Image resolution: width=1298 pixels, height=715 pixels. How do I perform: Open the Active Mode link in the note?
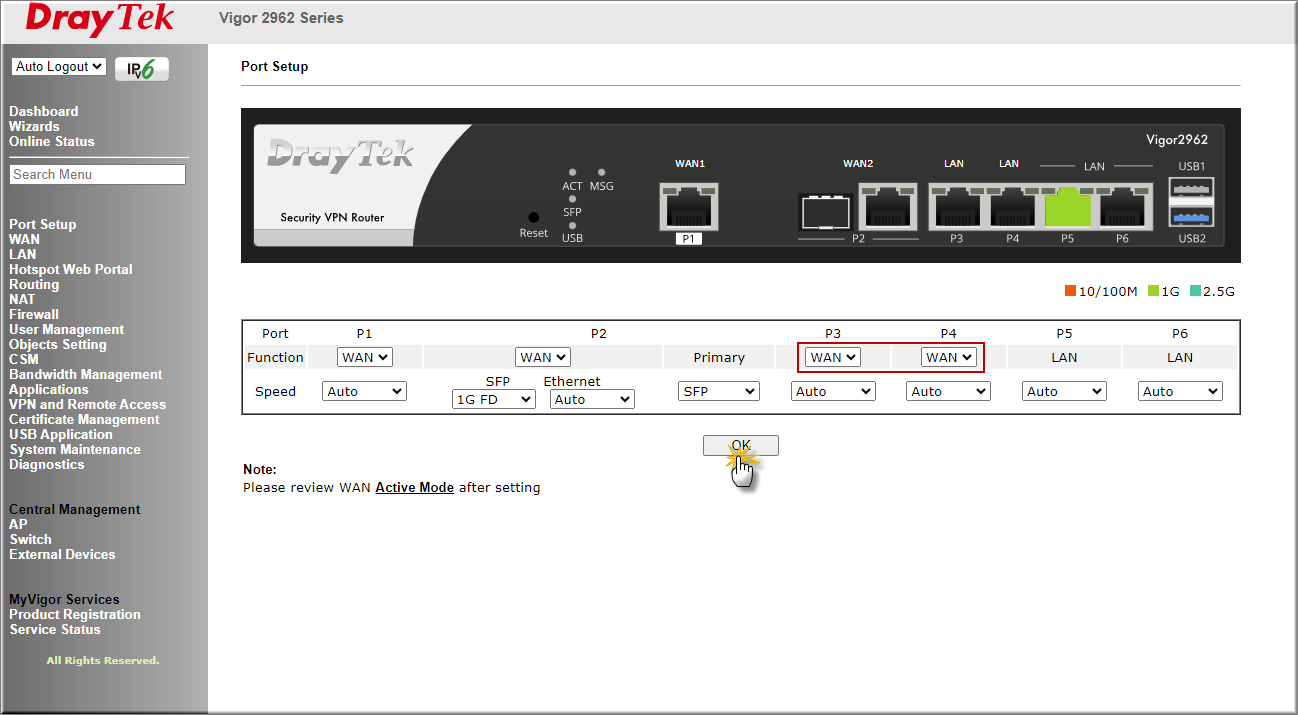click(x=414, y=487)
